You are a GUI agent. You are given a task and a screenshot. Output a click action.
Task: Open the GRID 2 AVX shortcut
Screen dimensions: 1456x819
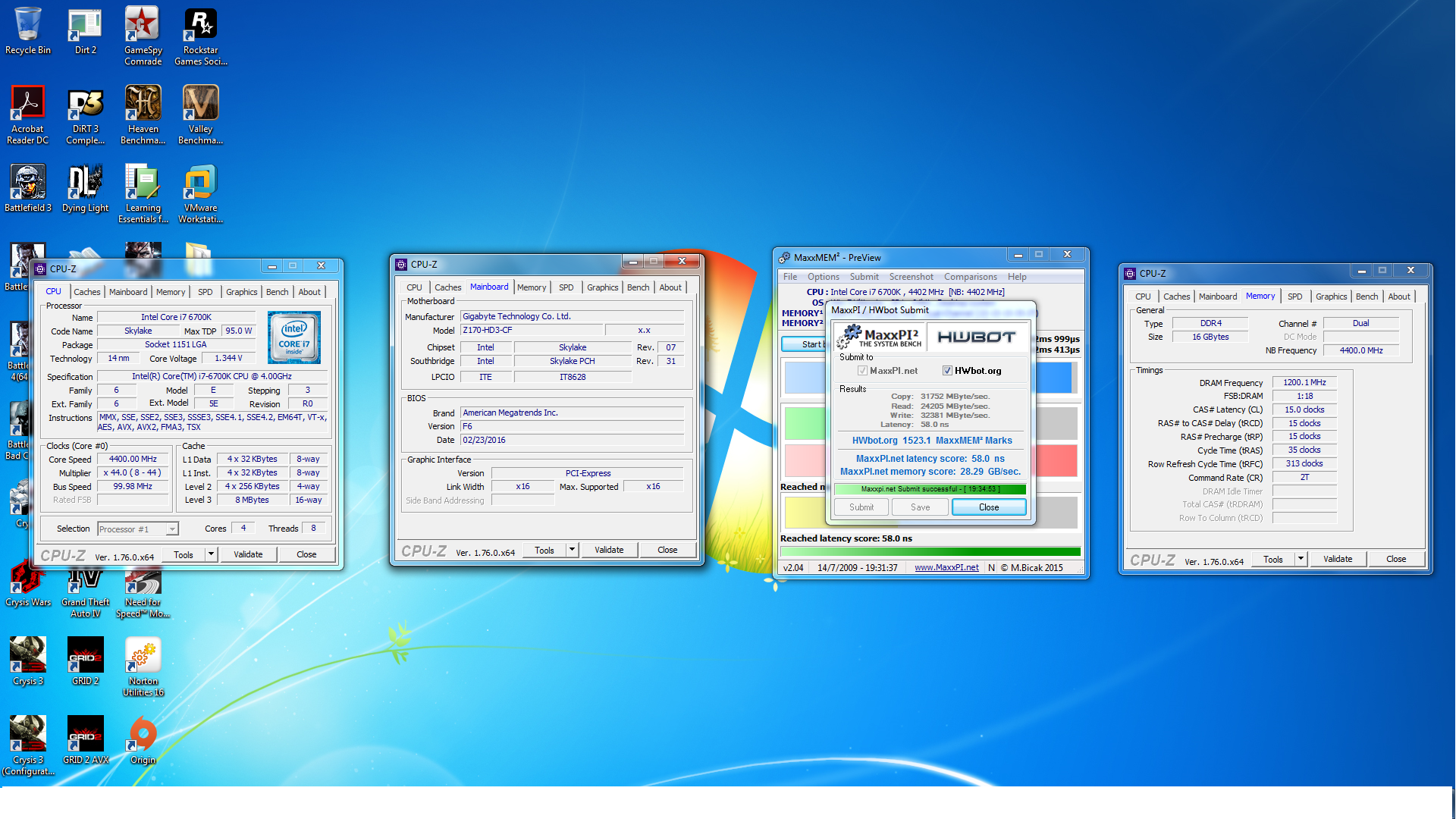pos(85,740)
